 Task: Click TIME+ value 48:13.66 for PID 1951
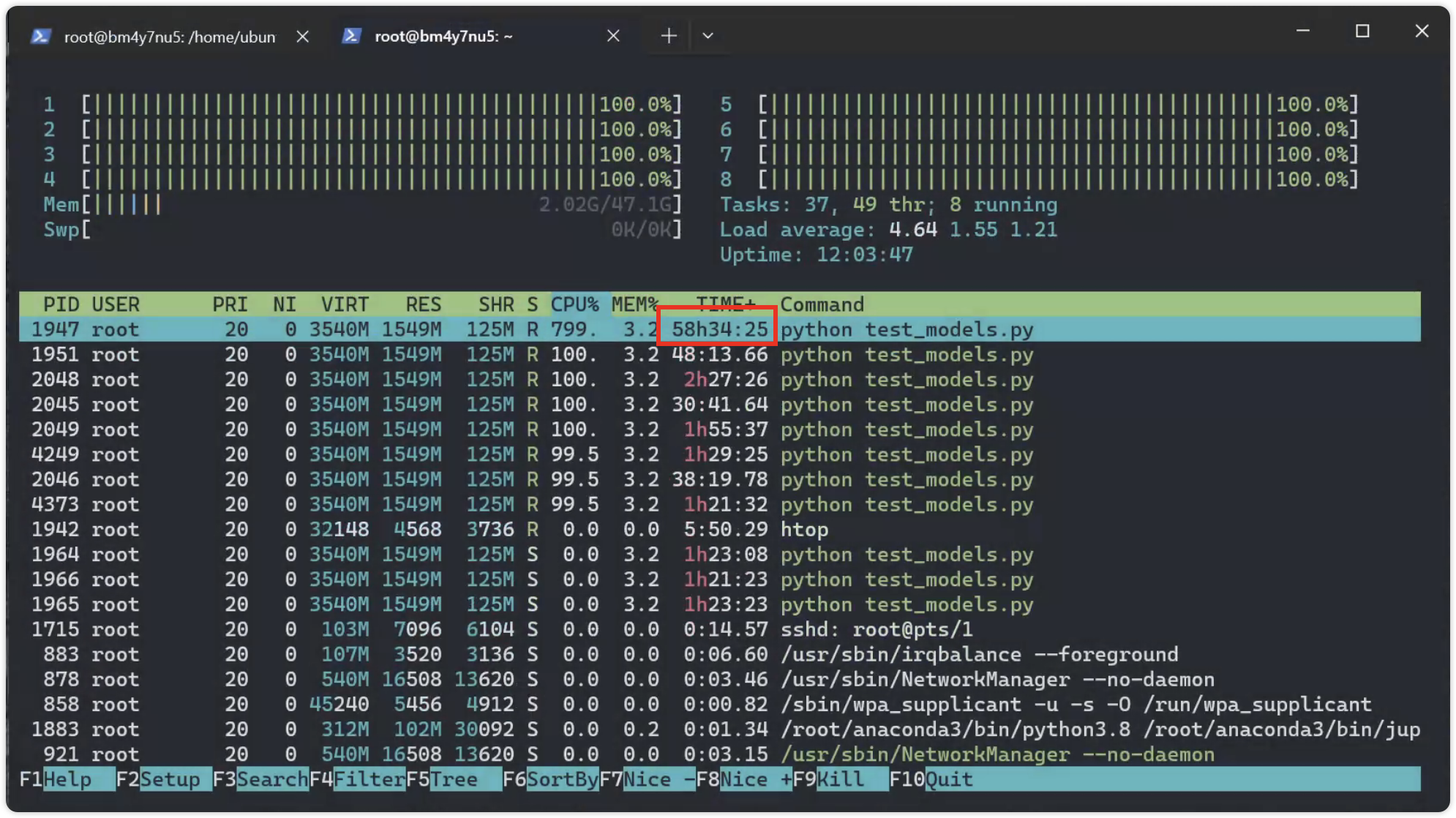click(720, 355)
